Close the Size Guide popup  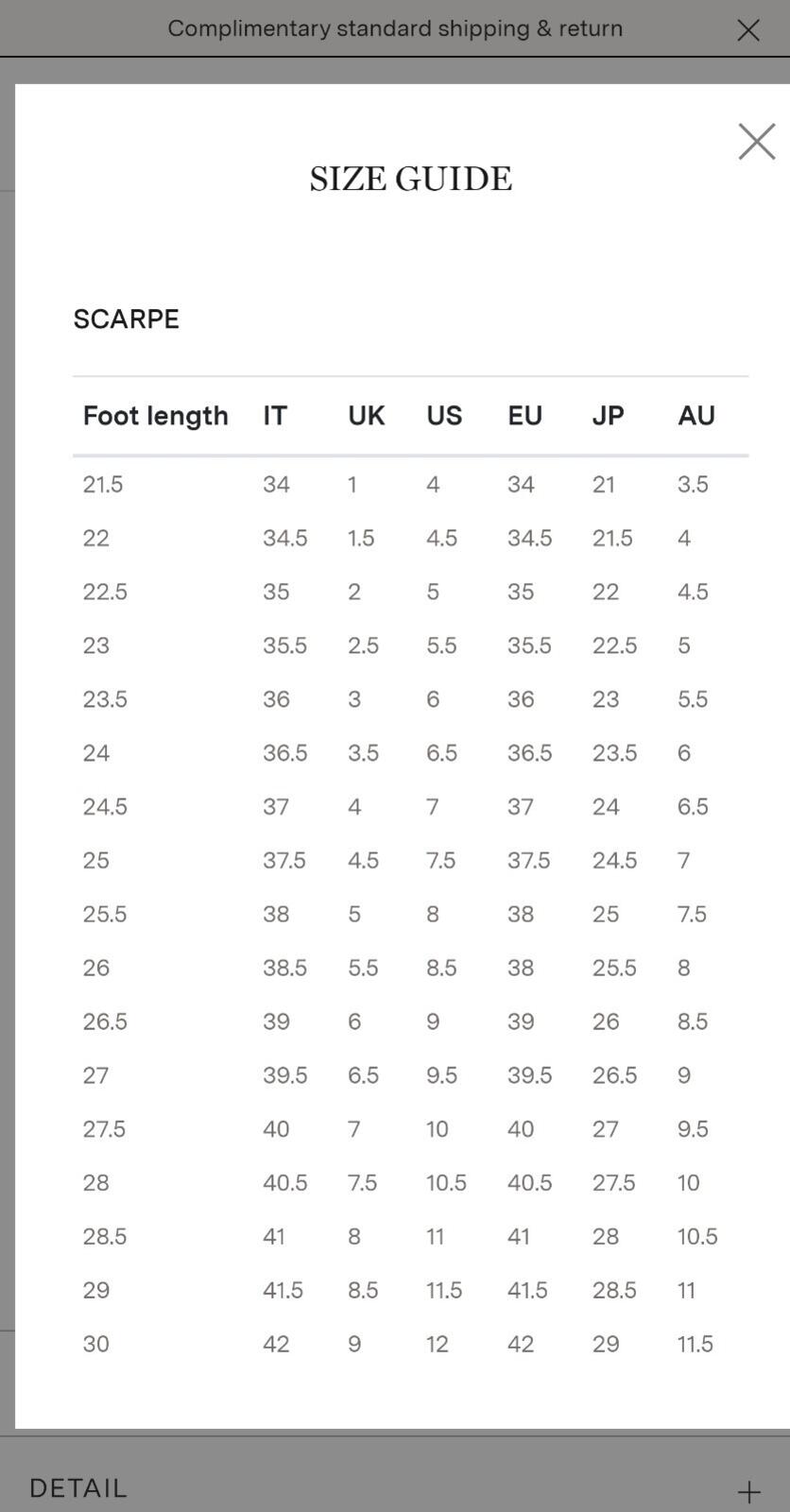[x=756, y=142]
